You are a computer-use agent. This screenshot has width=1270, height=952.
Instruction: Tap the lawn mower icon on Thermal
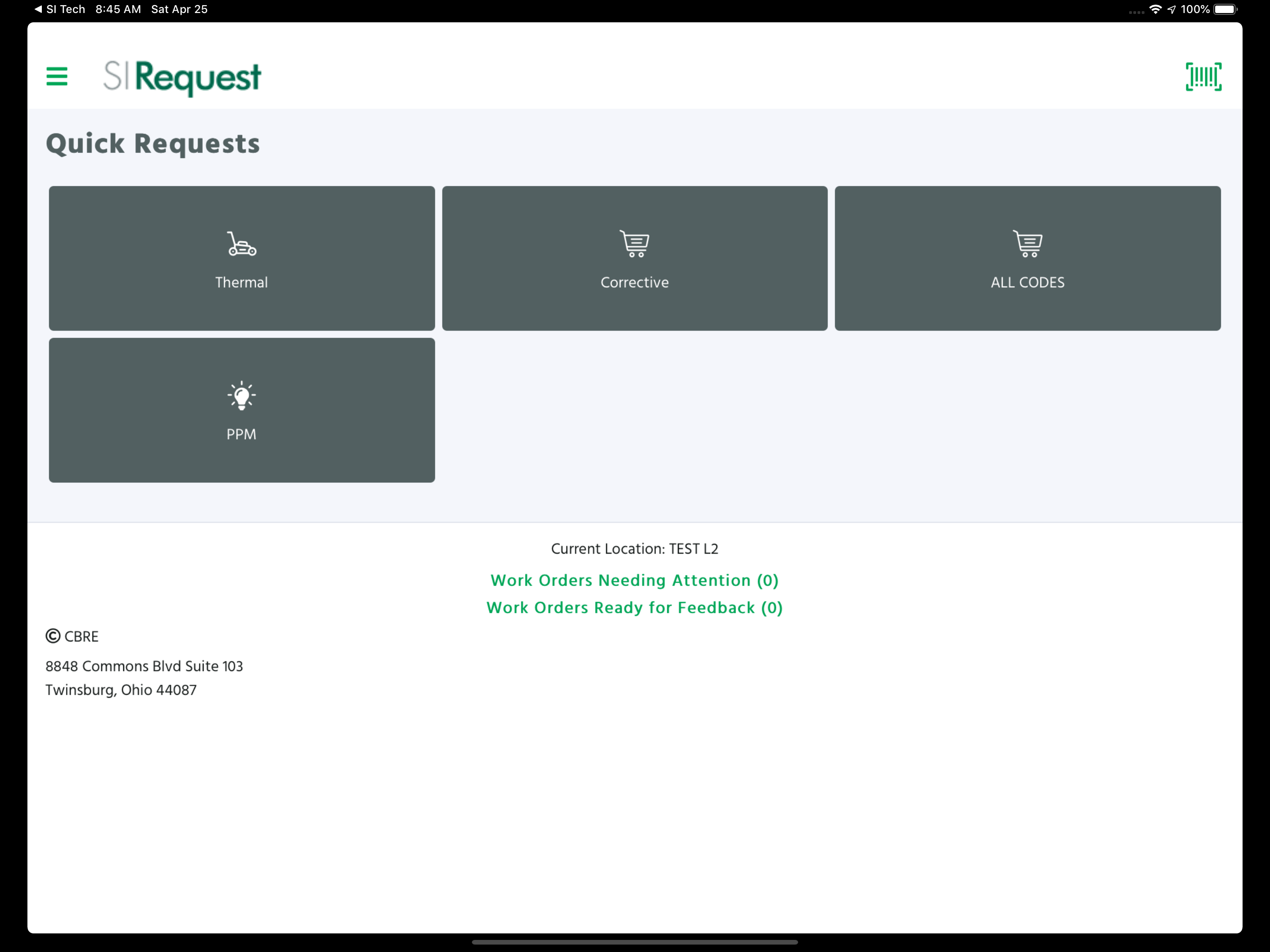(x=242, y=244)
